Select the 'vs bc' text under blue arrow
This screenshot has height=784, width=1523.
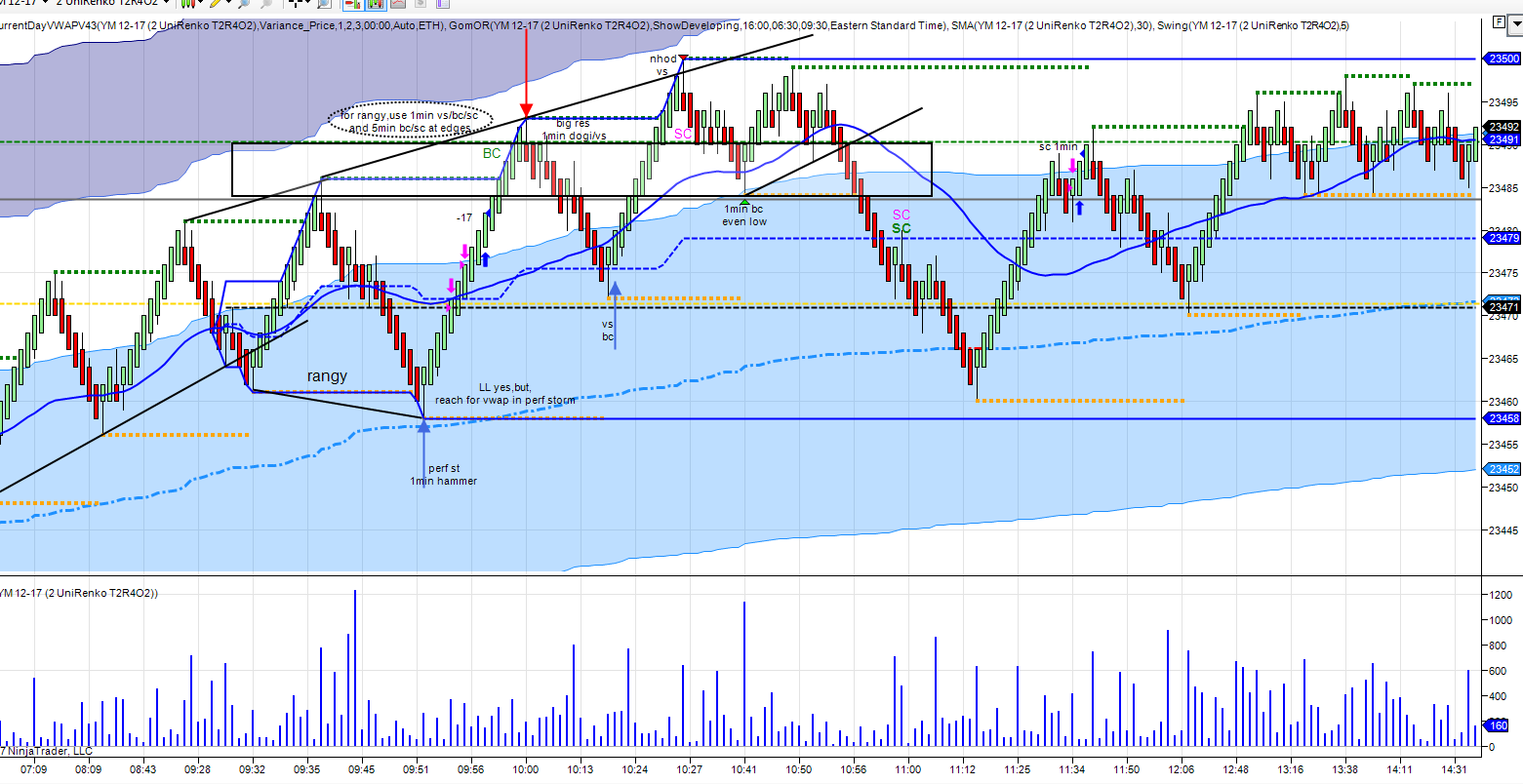tap(608, 331)
